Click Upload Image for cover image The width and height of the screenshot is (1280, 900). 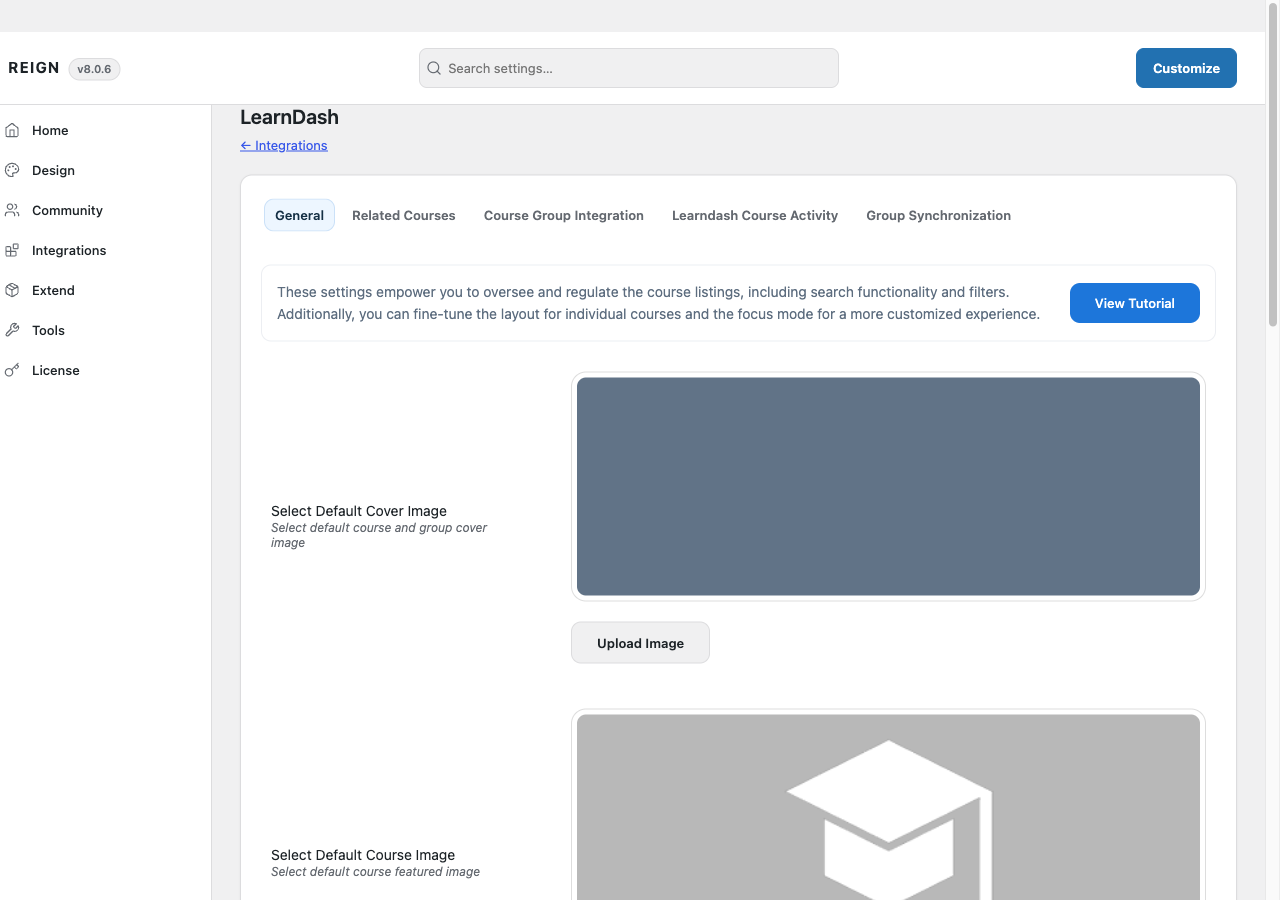point(640,643)
